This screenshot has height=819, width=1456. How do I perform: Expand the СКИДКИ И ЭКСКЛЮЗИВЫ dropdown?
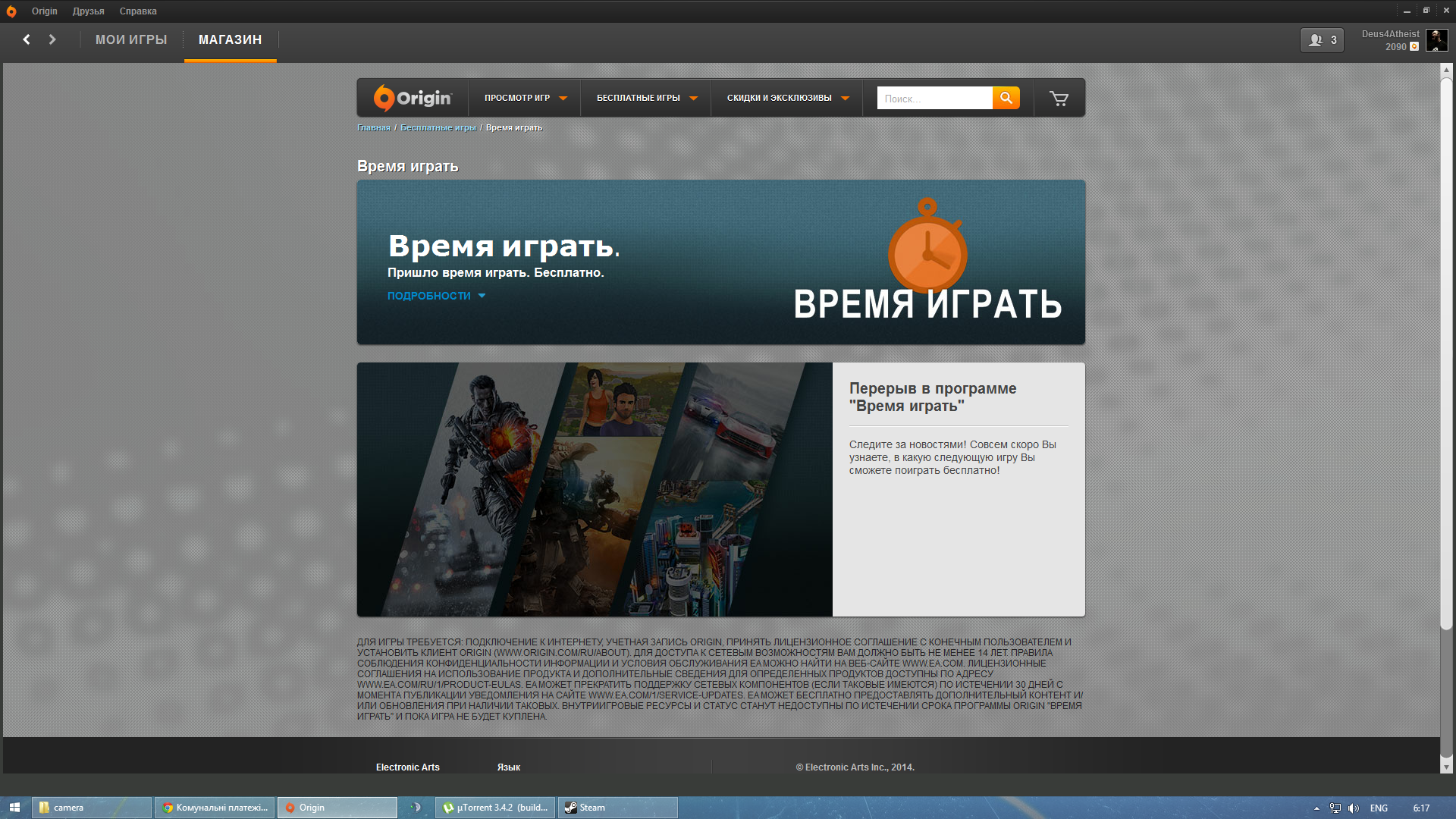pyautogui.click(x=788, y=98)
